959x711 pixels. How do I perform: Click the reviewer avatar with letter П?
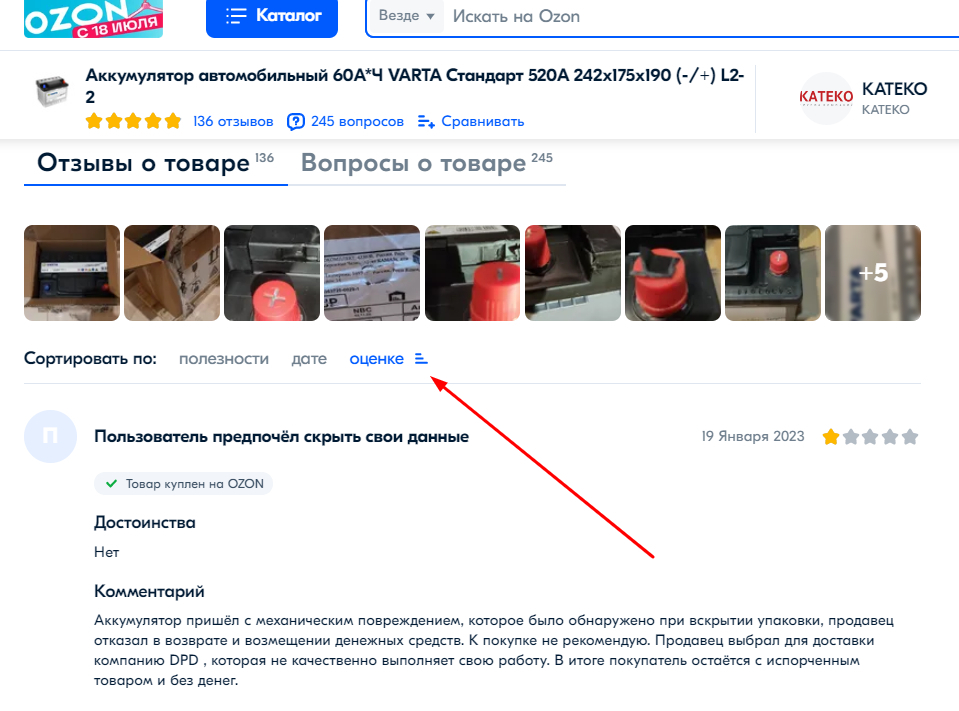click(50, 437)
